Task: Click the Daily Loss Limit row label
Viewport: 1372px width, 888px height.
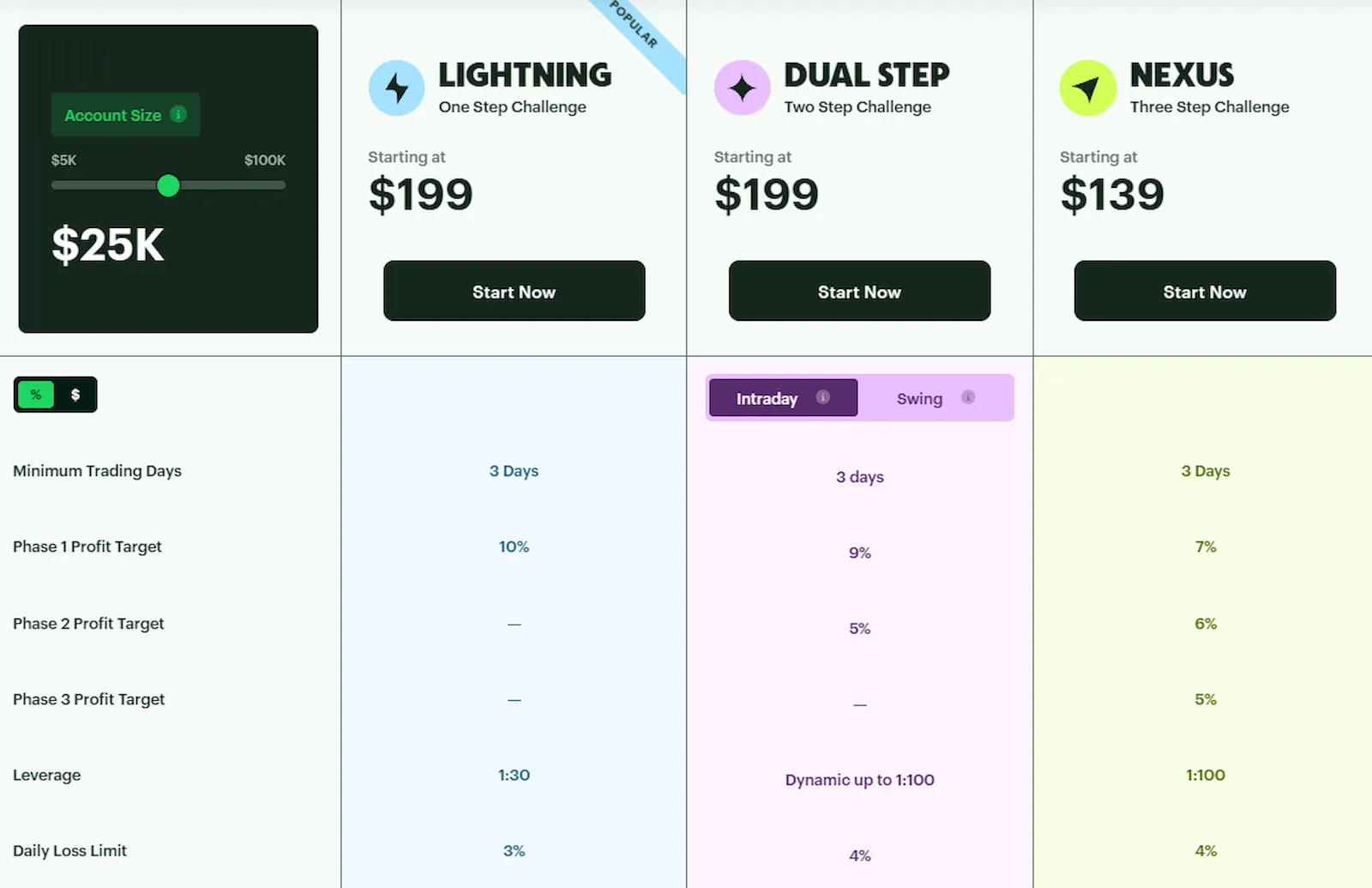Action: click(69, 850)
